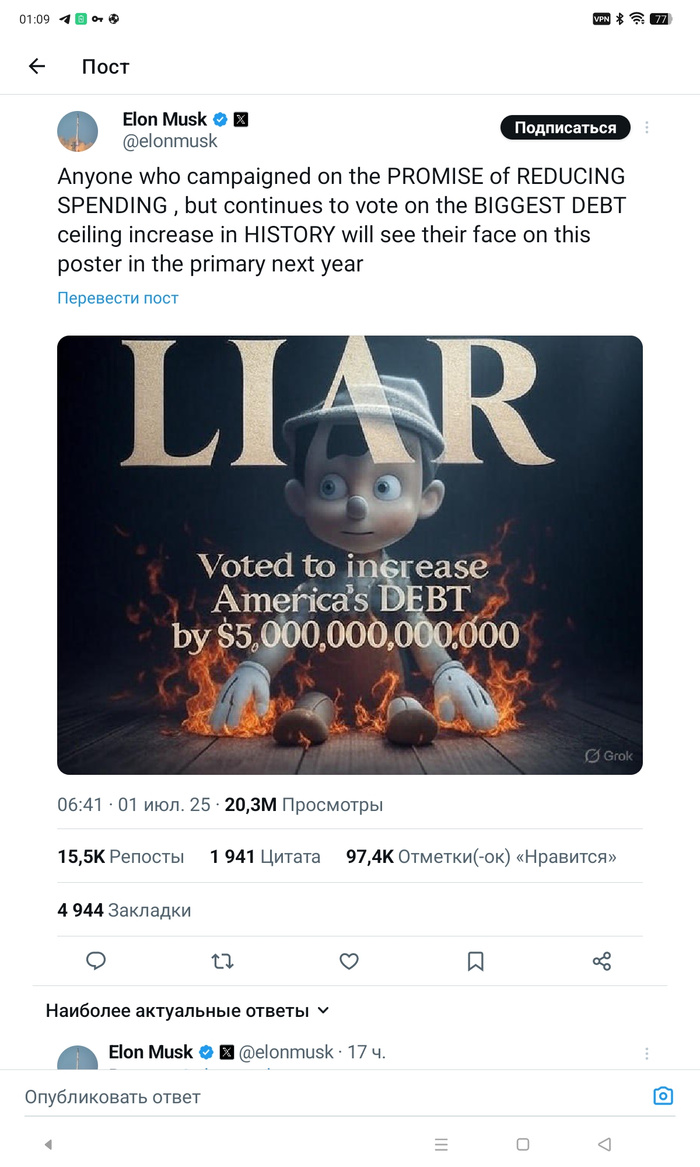The image size is (700, 1167).
Task: Like the post with heart icon
Action: pos(349,961)
